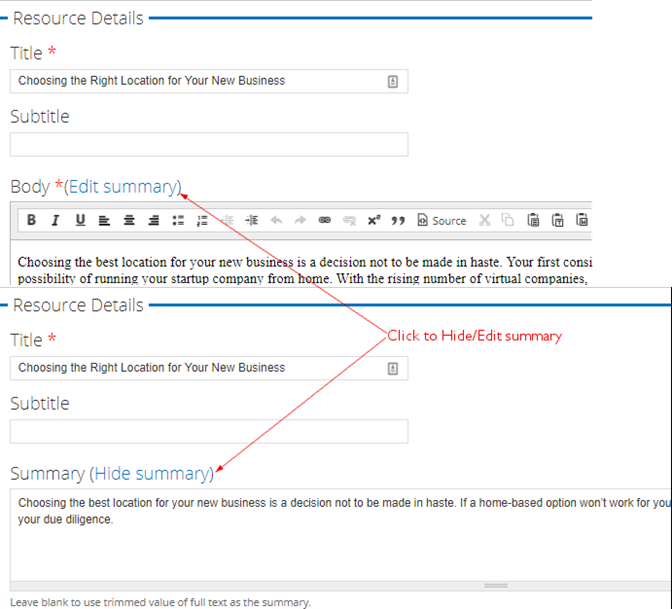This screenshot has width=672, height=609.
Task: Align body text to the left
Action: pyautogui.click(x=104, y=220)
